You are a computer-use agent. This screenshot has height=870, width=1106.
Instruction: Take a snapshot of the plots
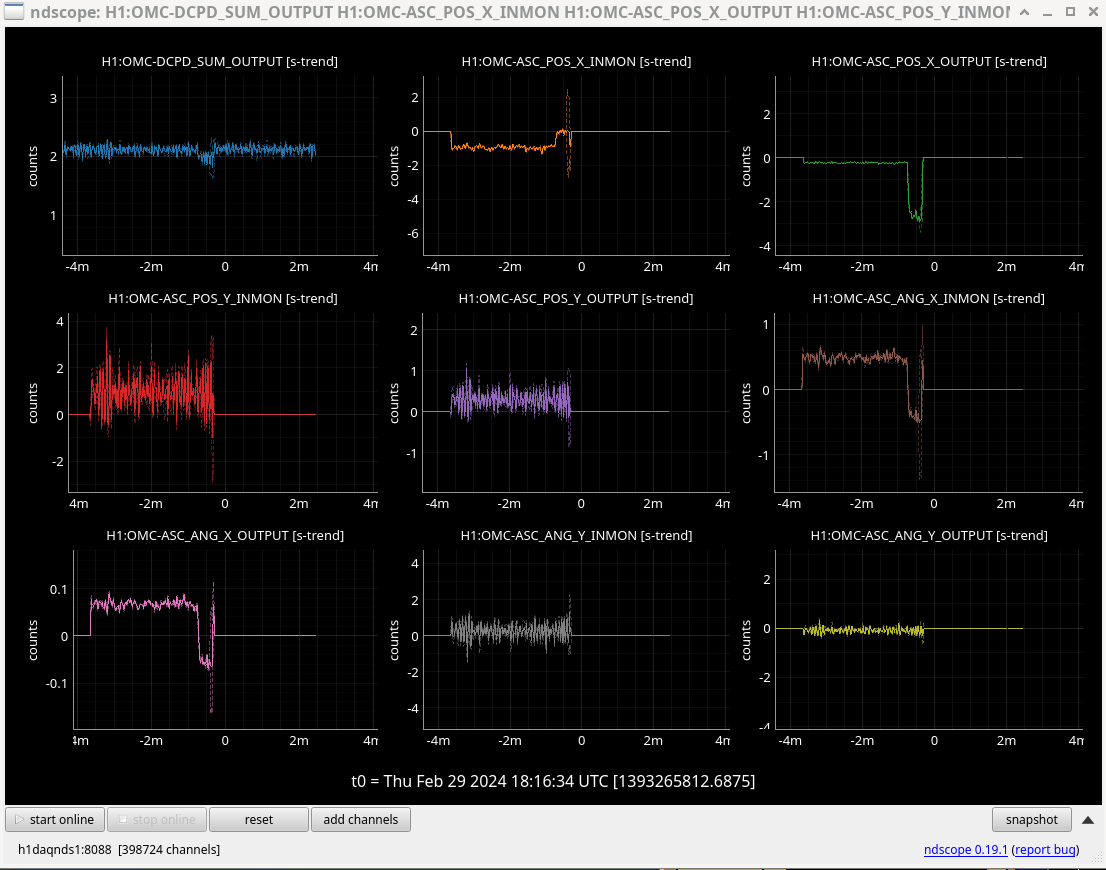(1031, 820)
